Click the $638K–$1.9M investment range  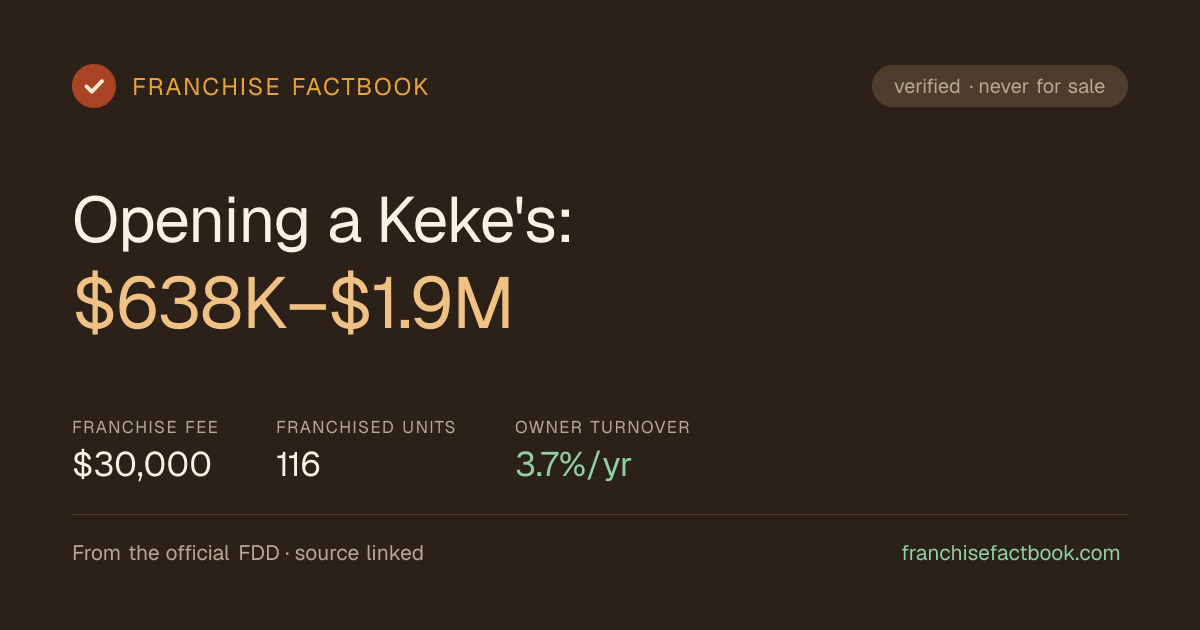point(293,305)
